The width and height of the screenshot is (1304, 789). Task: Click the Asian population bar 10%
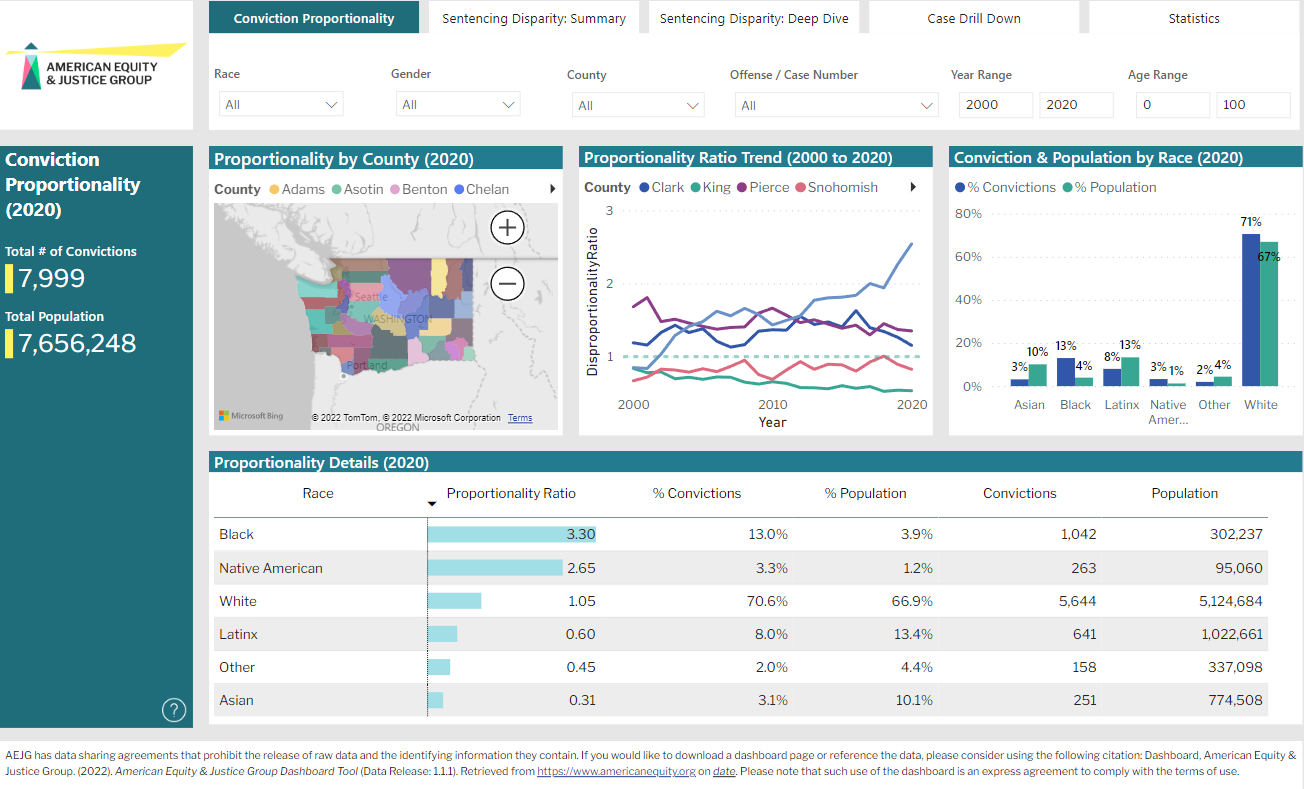pyautogui.click(x=1038, y=375)
